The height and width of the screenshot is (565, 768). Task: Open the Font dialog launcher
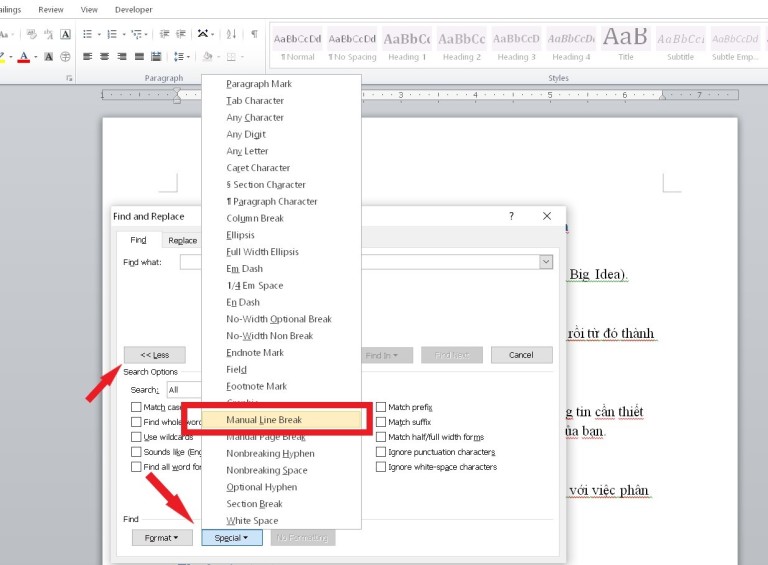[69, 78]
